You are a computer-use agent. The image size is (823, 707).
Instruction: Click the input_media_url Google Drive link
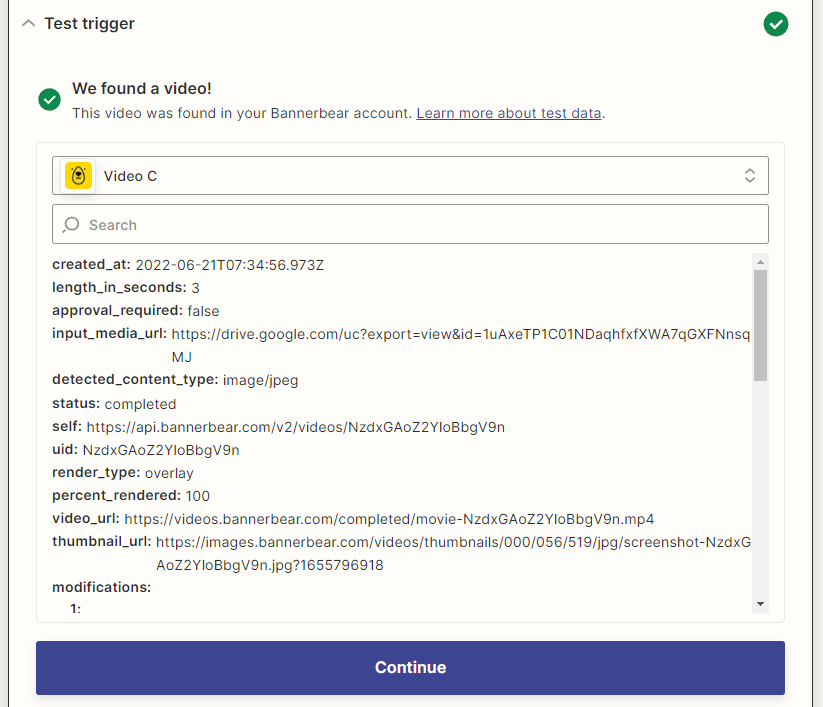click(450, 333)
